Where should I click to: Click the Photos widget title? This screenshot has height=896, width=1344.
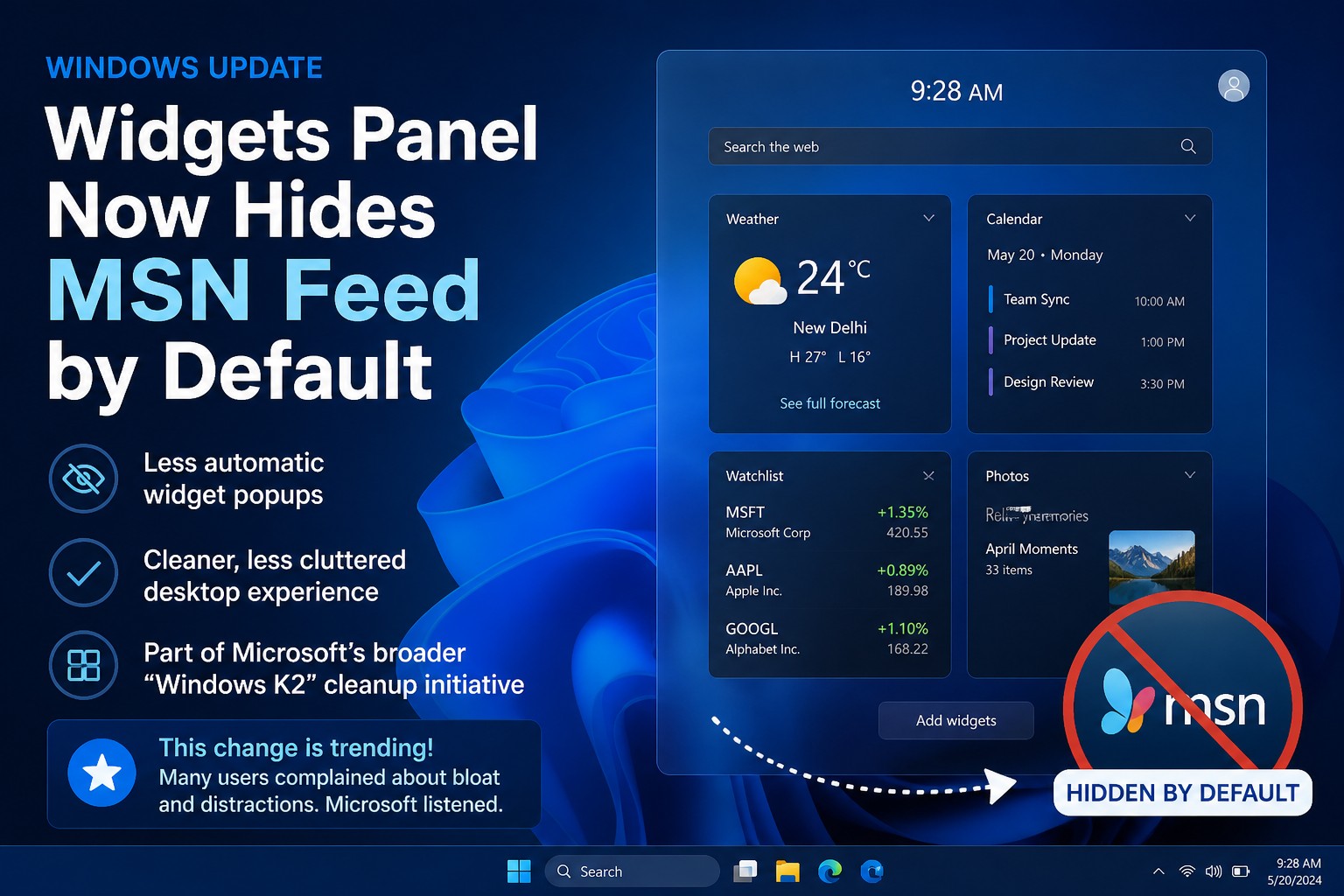point(1007,476)
